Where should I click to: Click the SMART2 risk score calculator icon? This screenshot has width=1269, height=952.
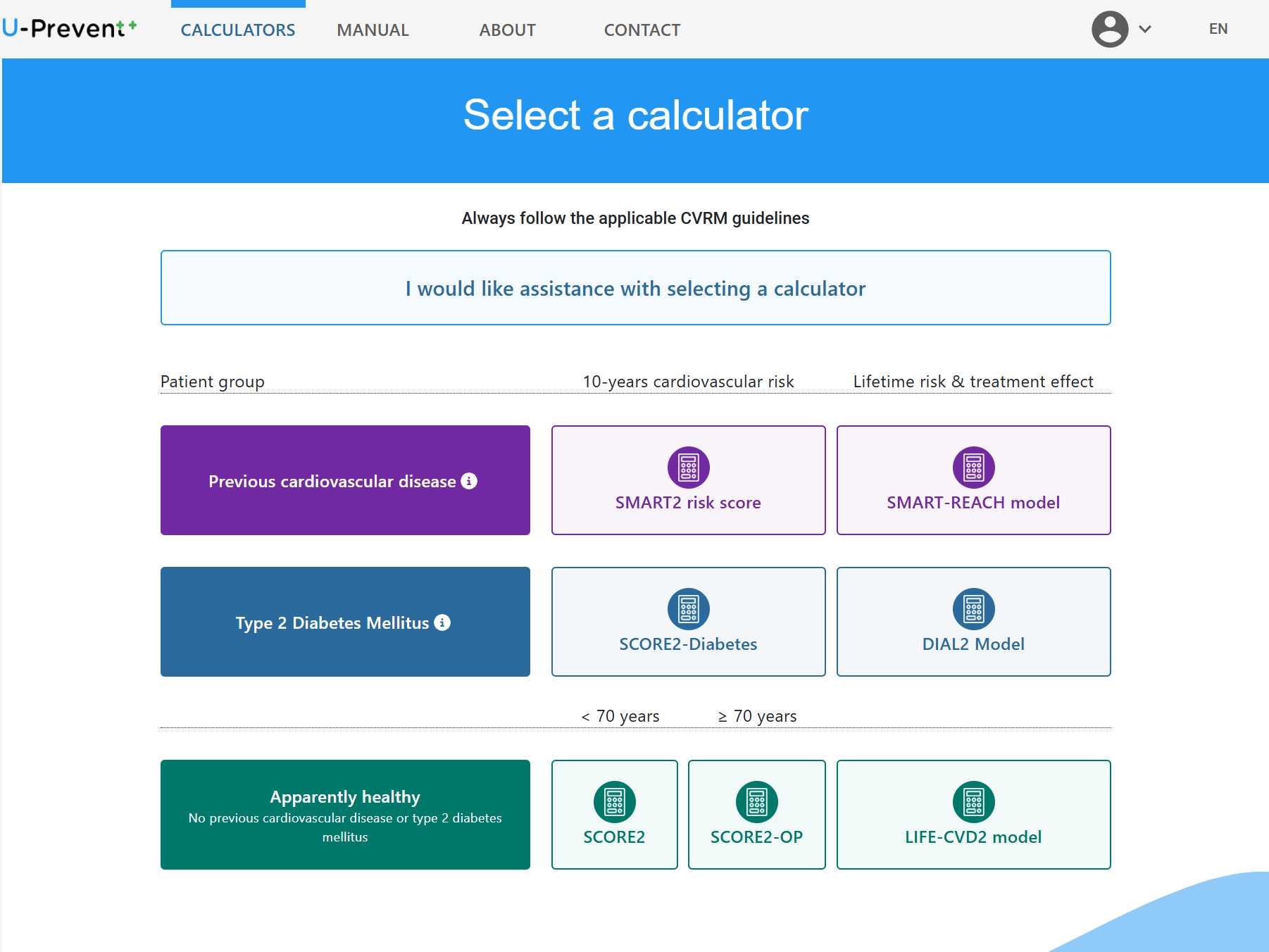click(688, 468)
